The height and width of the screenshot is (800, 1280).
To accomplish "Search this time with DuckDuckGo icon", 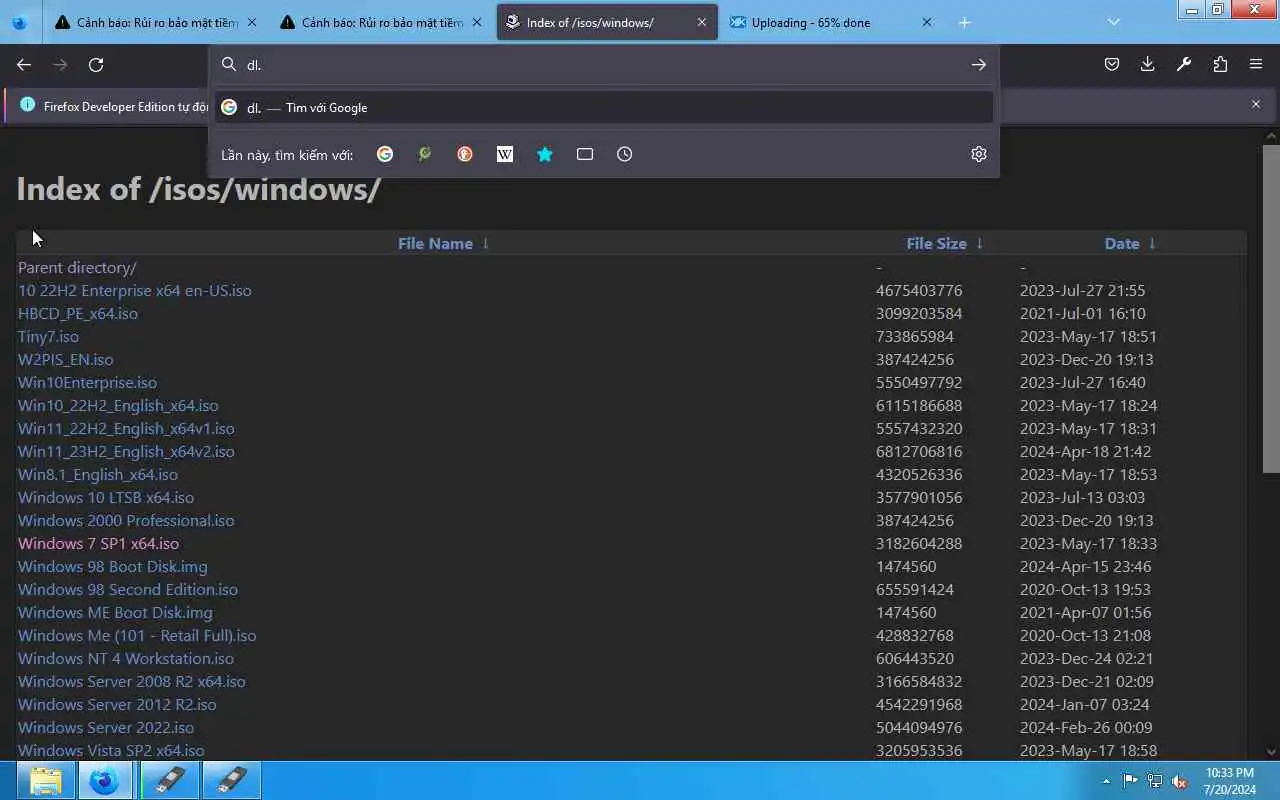I will click(x=465, y=154).
